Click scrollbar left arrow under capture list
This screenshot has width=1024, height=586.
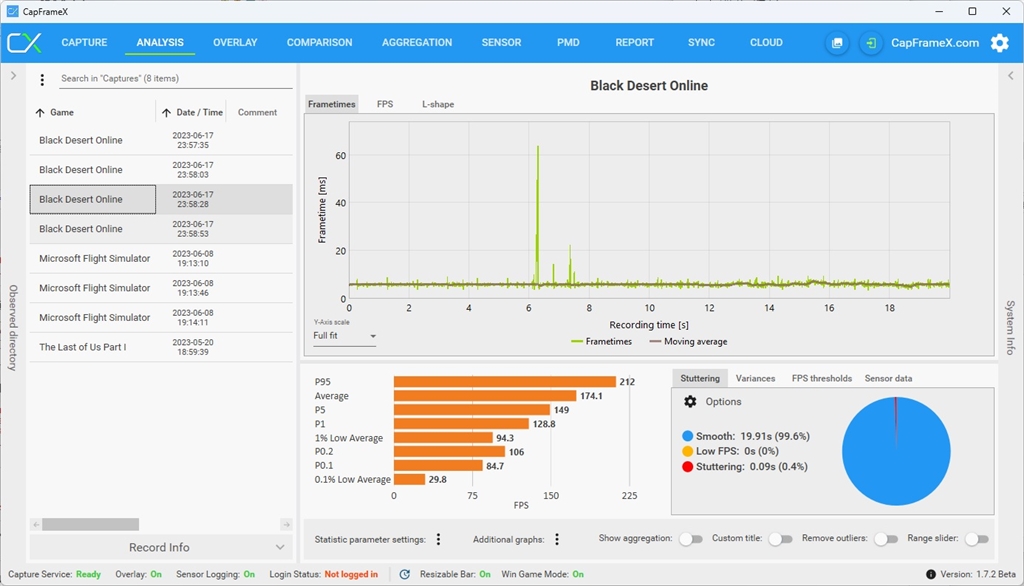(x=36, y=525)
